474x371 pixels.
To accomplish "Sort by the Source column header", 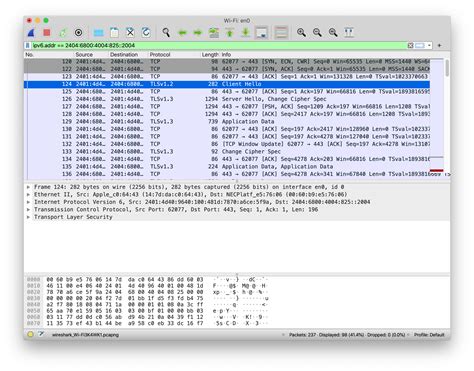I will tap(91, 54).
